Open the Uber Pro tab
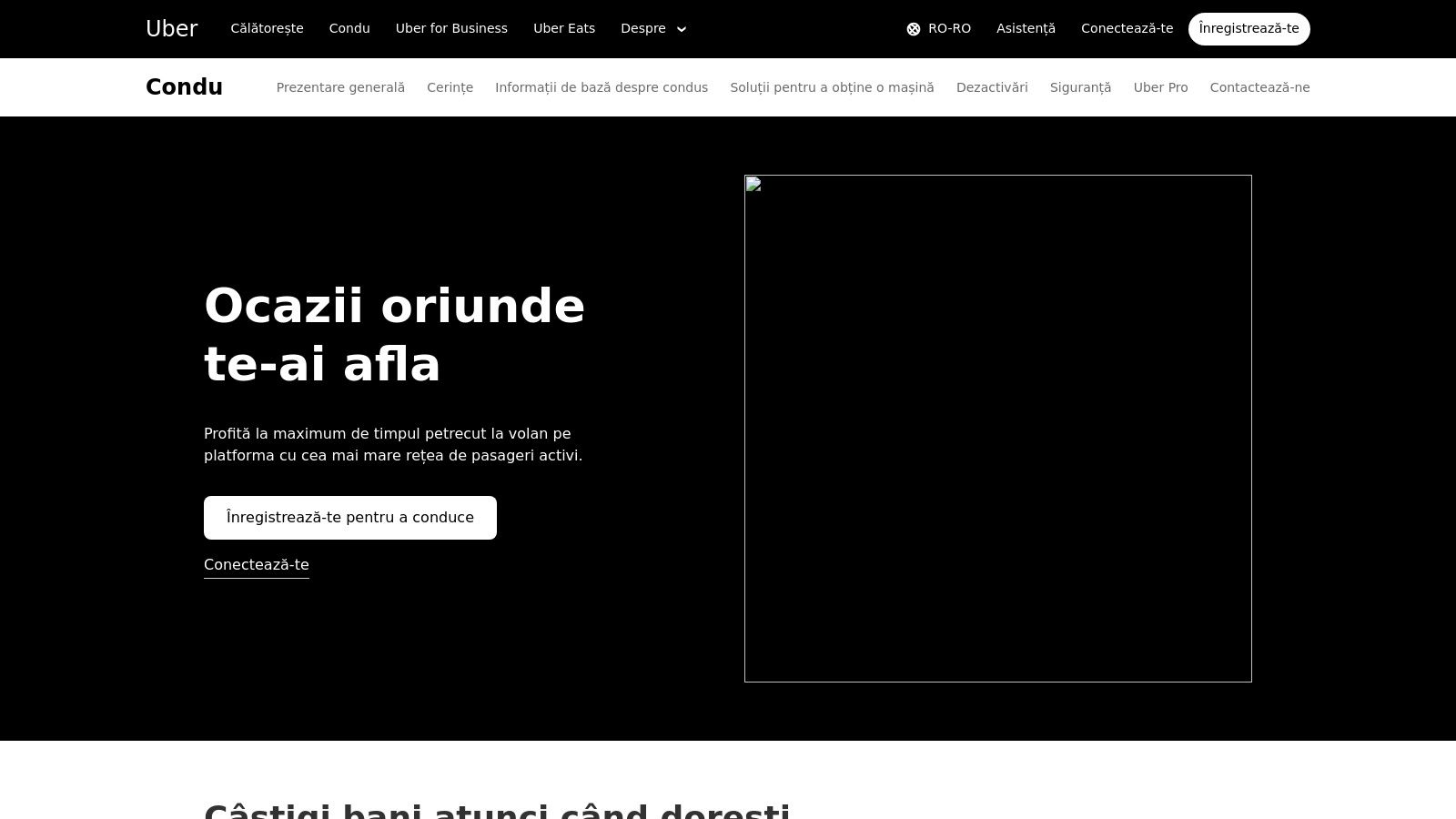This screenshot has width=1456, height=819. [1160, 87]
